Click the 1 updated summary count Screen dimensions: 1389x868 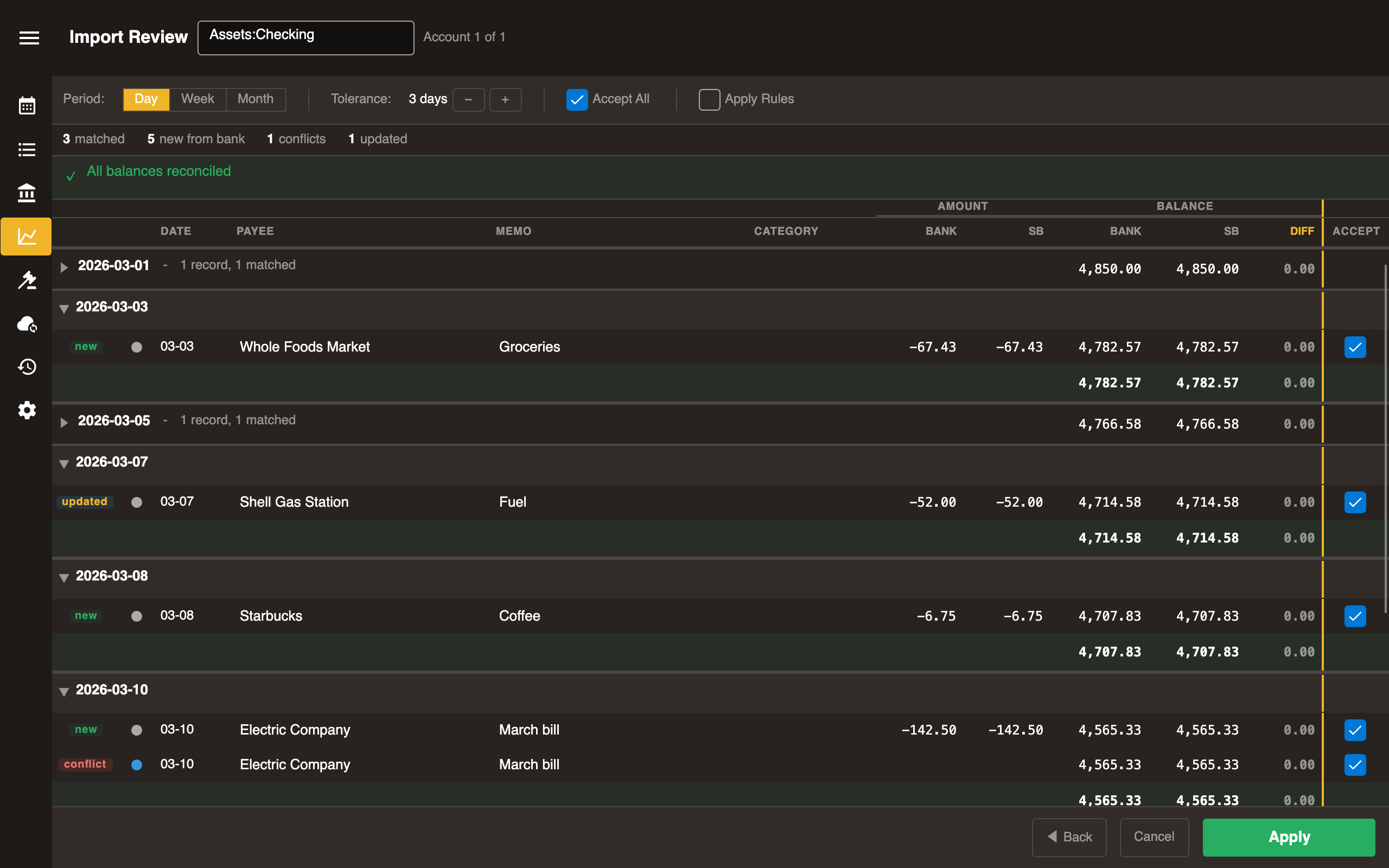click(x=378, y=139)
